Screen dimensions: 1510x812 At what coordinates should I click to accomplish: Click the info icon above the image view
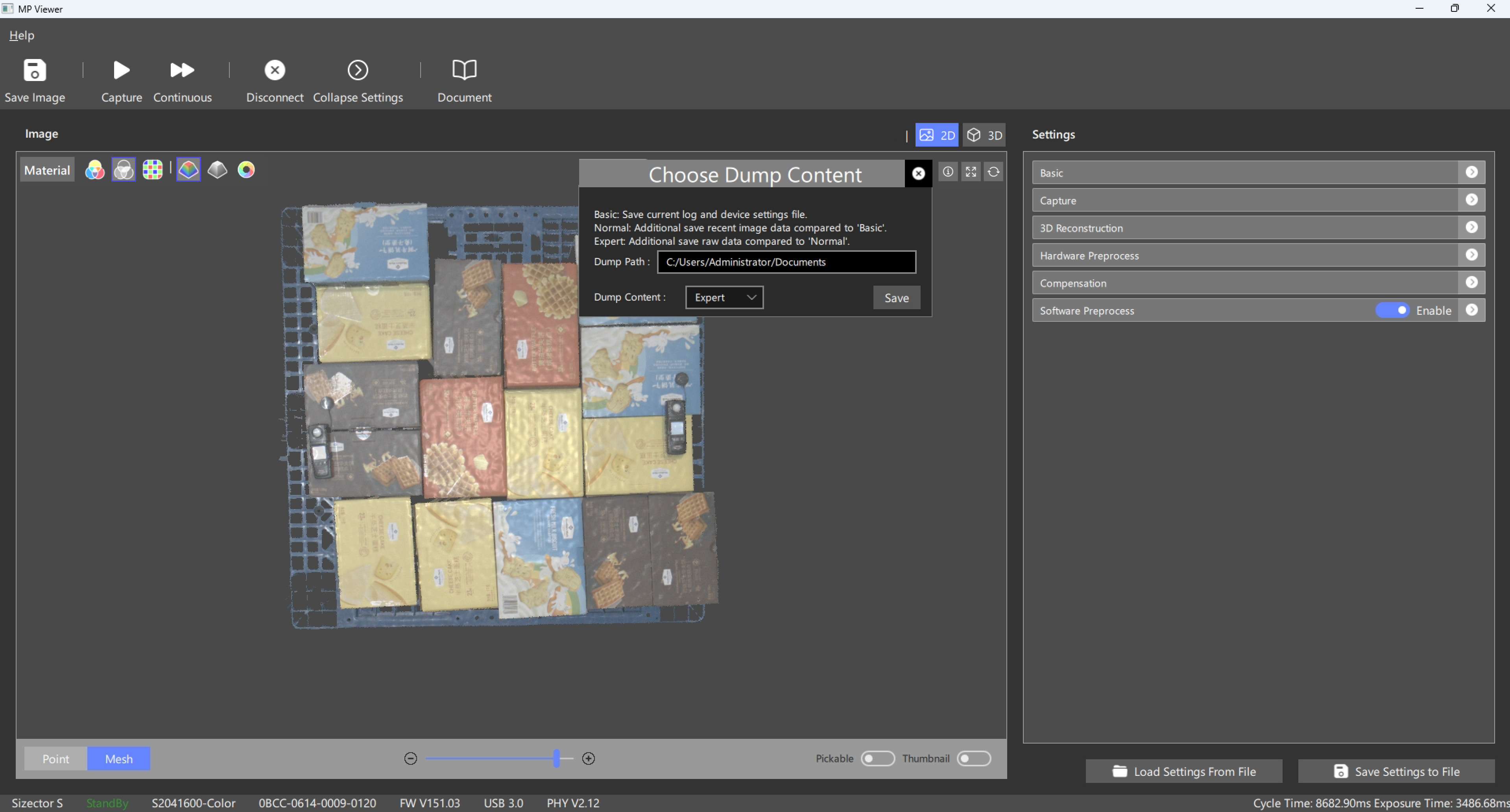point(948,172)
